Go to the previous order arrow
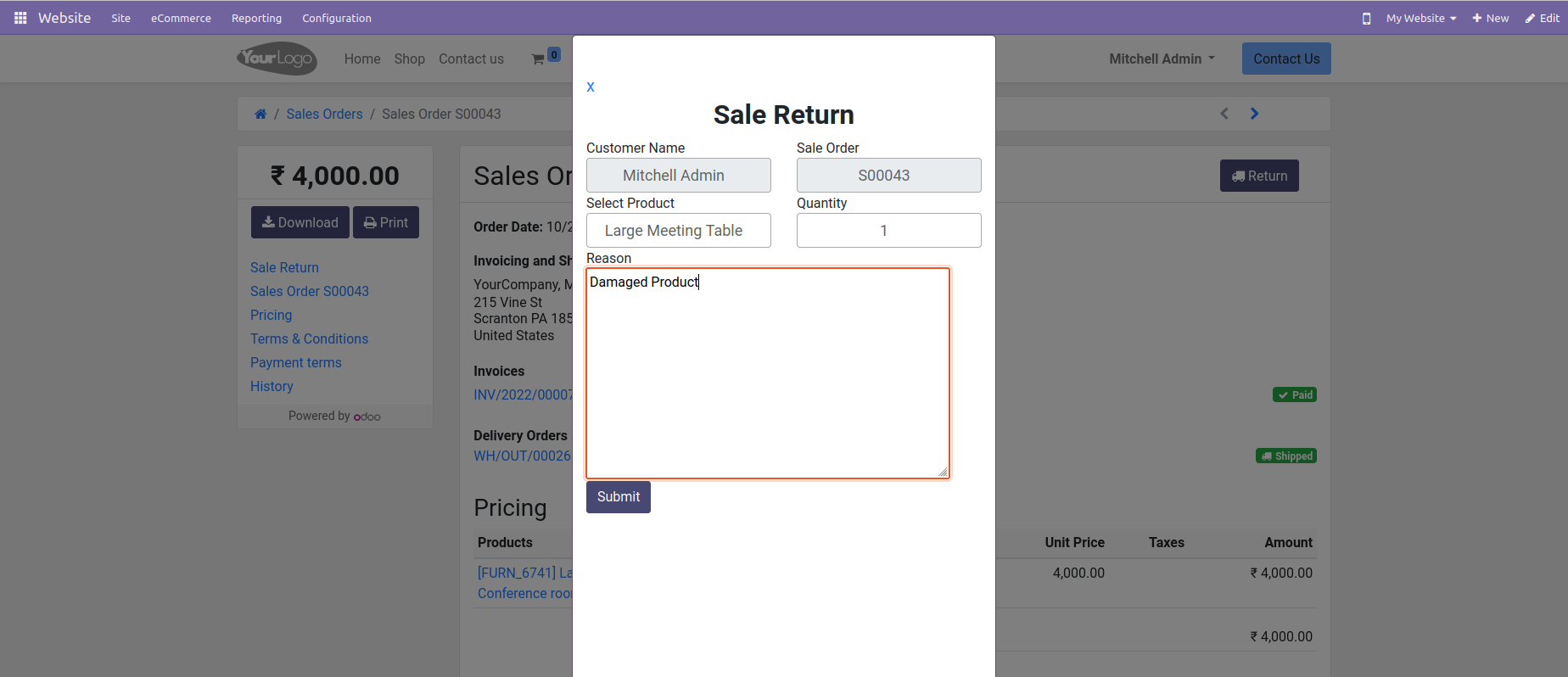Image resolution: width=1568 pixels, height=677 pixels. click(x=1224, y=114)
